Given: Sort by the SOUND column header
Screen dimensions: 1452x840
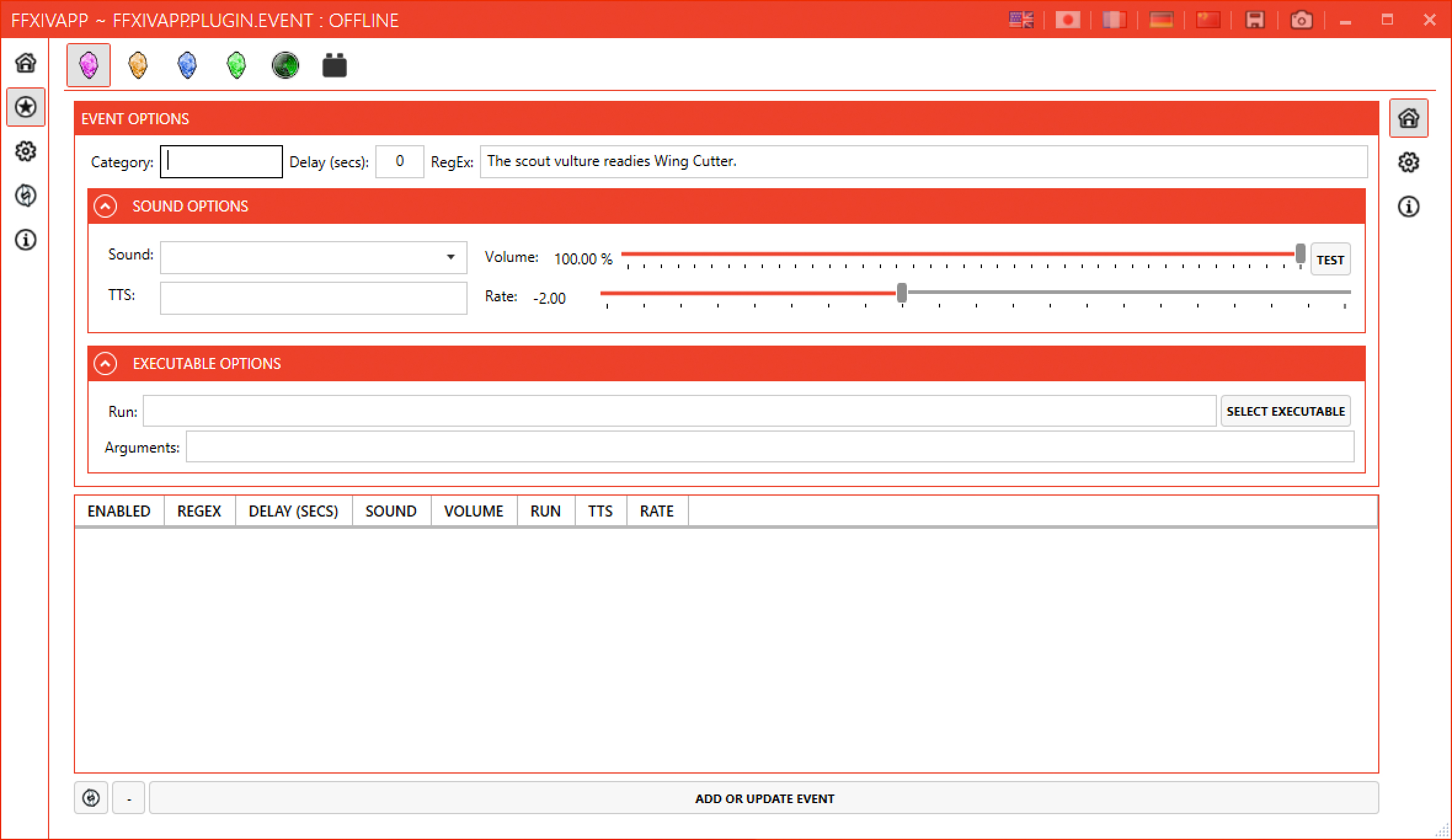Looking at the screenshot, I should click(x=391, y=511).
